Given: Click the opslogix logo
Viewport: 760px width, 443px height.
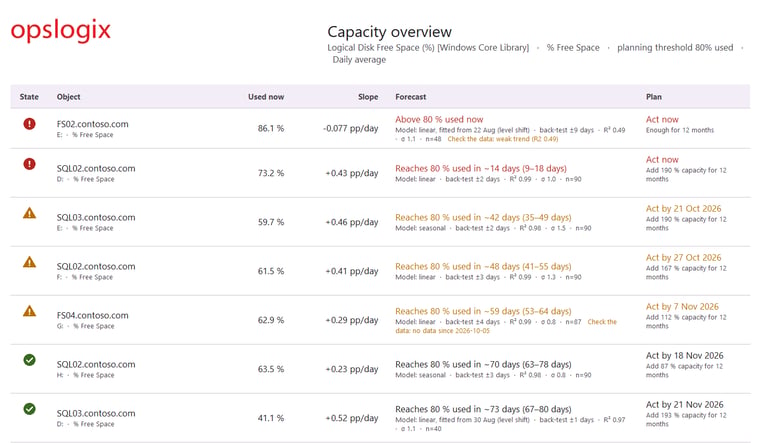Looking at the screenshot, I should click(61, 31).
